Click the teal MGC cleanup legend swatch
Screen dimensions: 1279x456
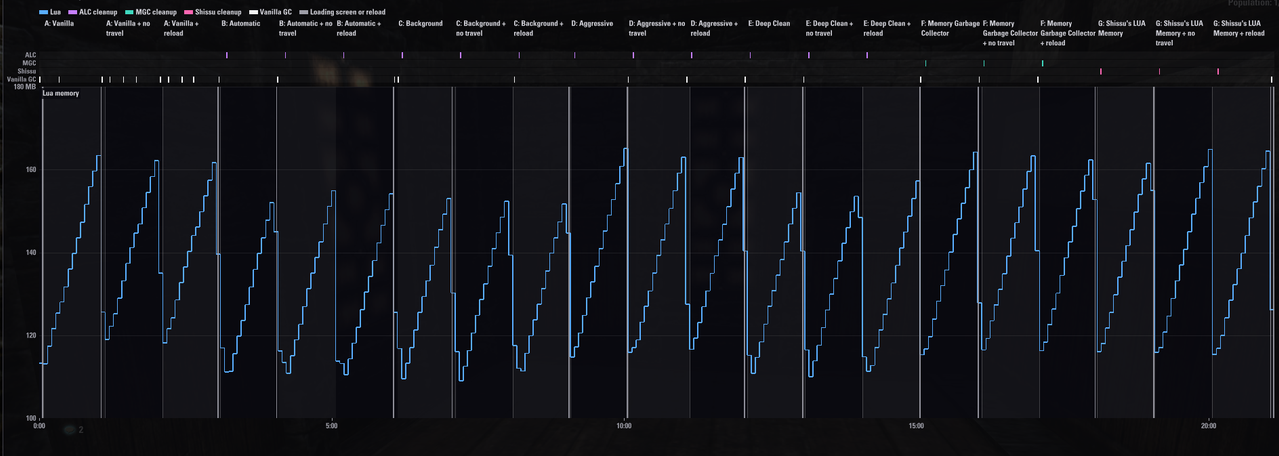(129, 12)
